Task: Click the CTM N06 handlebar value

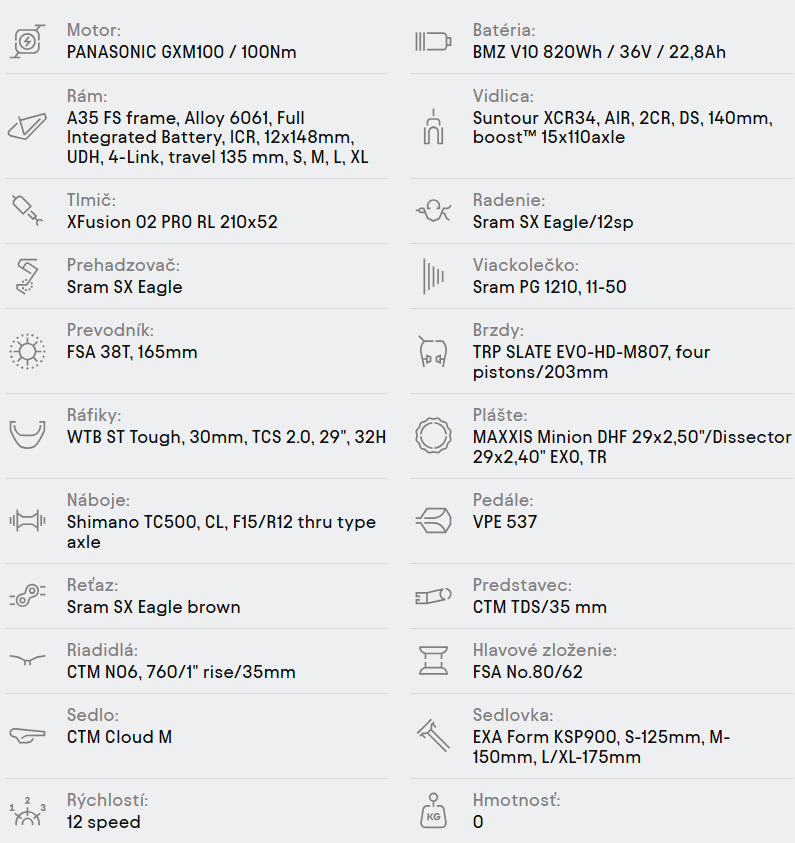Action: coord(181,672)
